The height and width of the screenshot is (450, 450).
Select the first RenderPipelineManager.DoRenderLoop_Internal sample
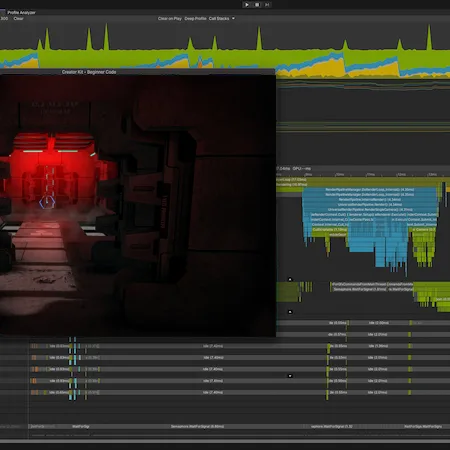(x=370, y=190)
